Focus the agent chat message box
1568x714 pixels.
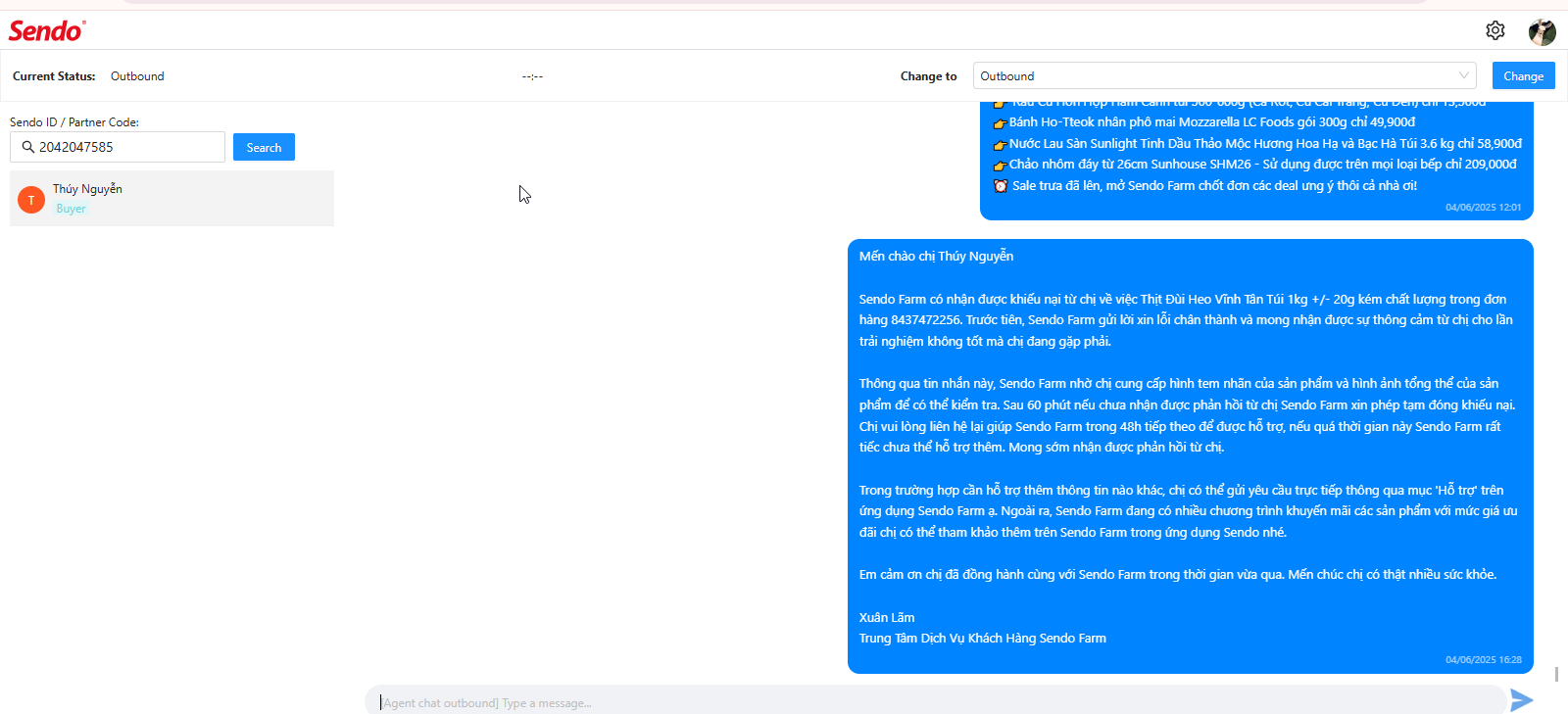[x=936, y=701]
